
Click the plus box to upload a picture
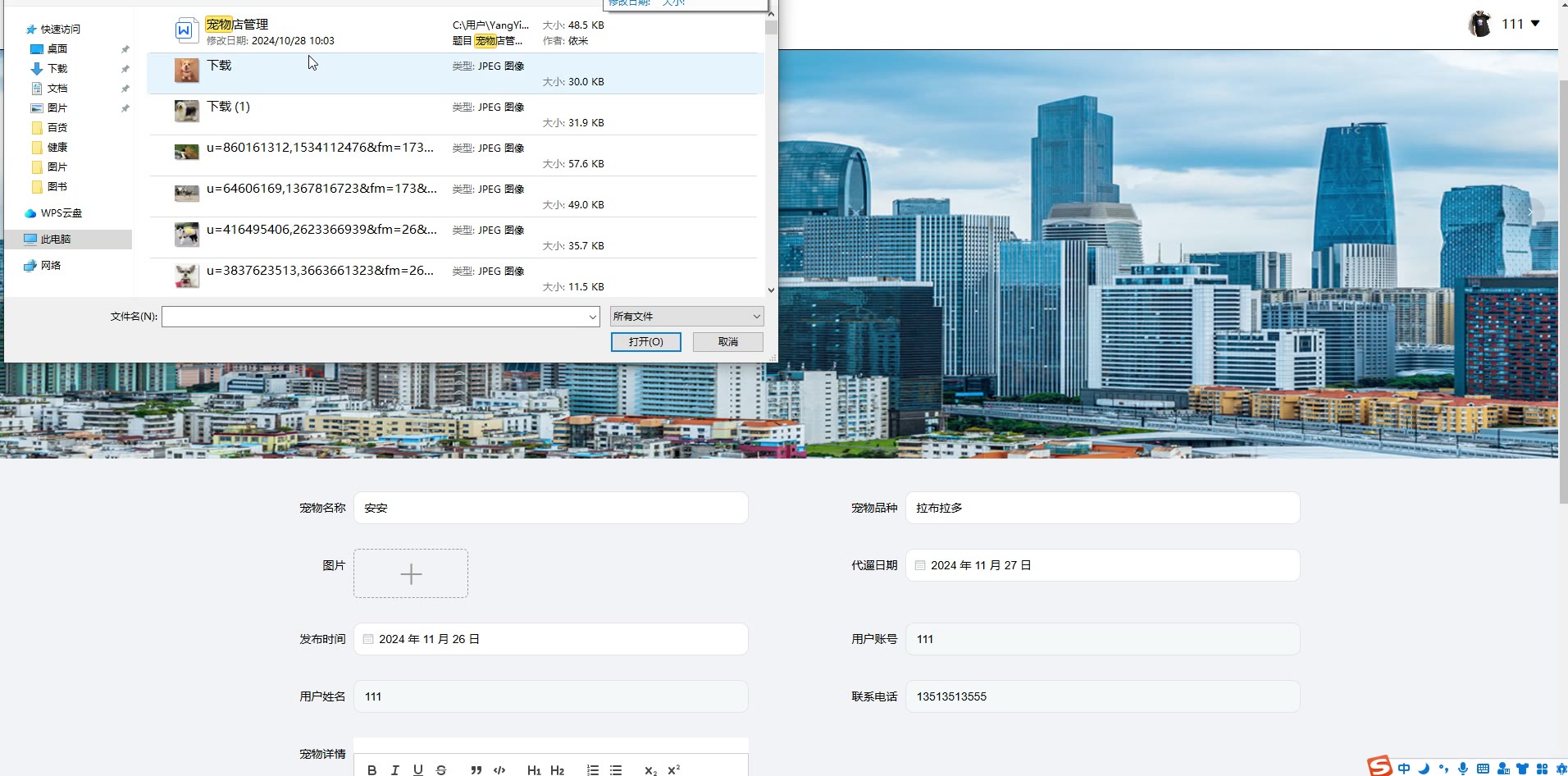point(411,573)
